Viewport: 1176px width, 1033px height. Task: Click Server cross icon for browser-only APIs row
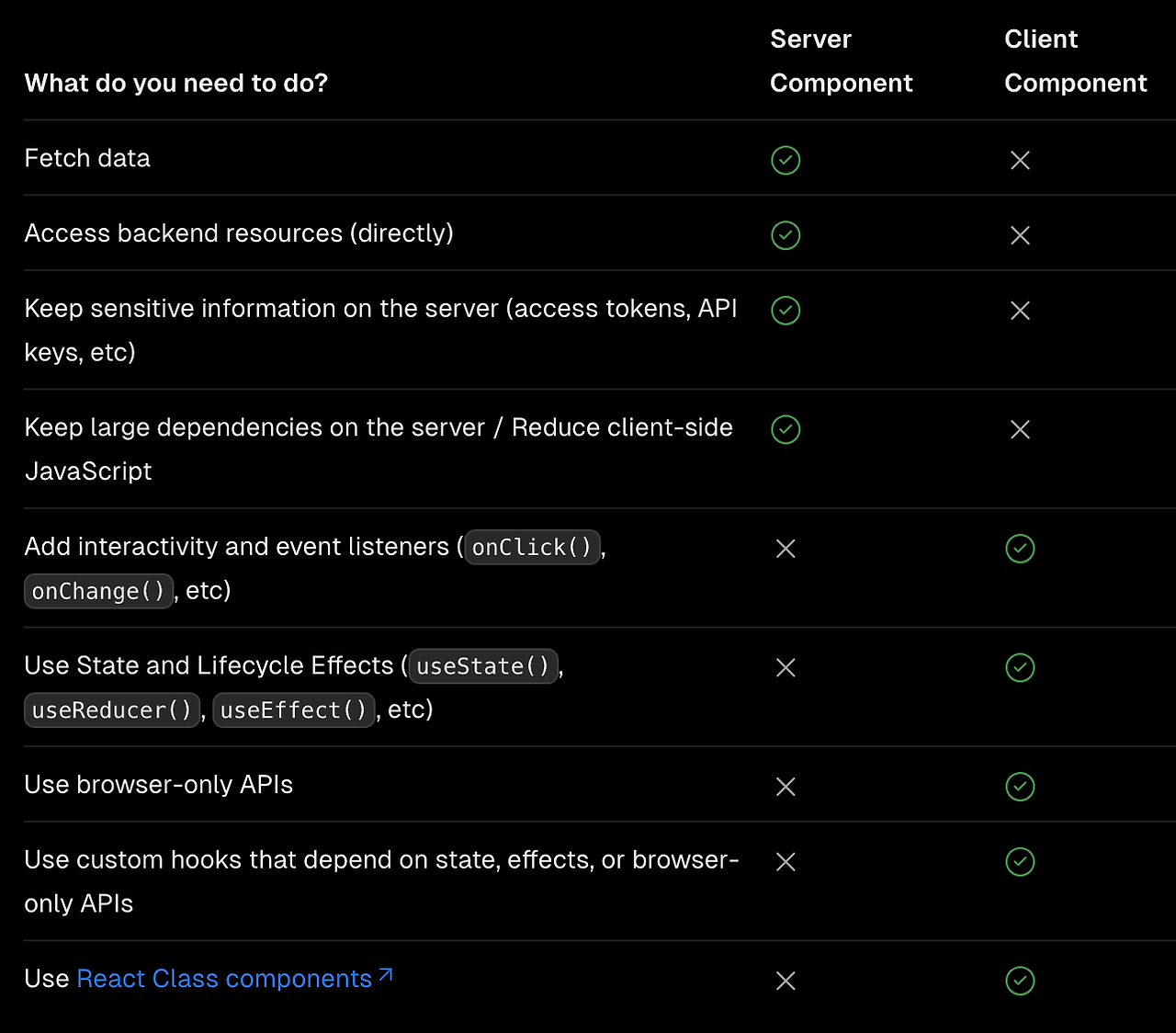[786, 787]
